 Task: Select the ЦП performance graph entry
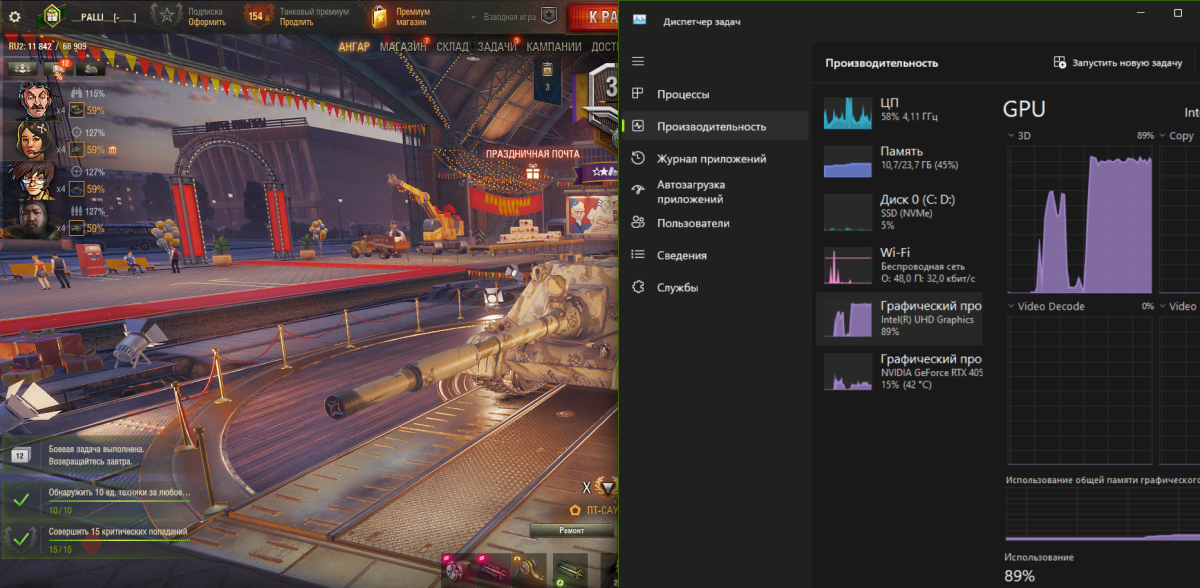point(900,111)
